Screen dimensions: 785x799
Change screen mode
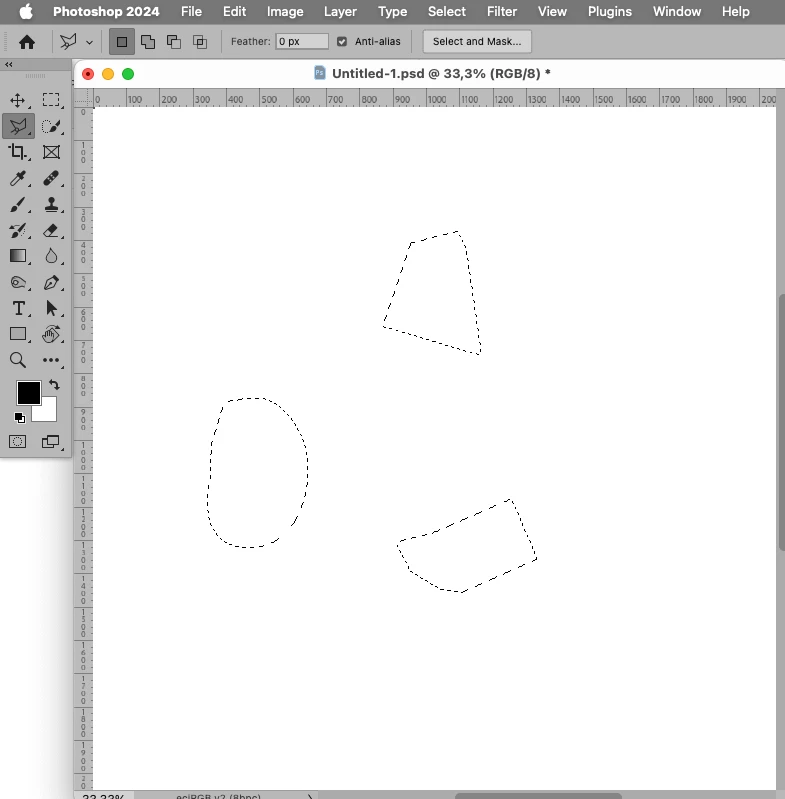click(x=50, y=441)
